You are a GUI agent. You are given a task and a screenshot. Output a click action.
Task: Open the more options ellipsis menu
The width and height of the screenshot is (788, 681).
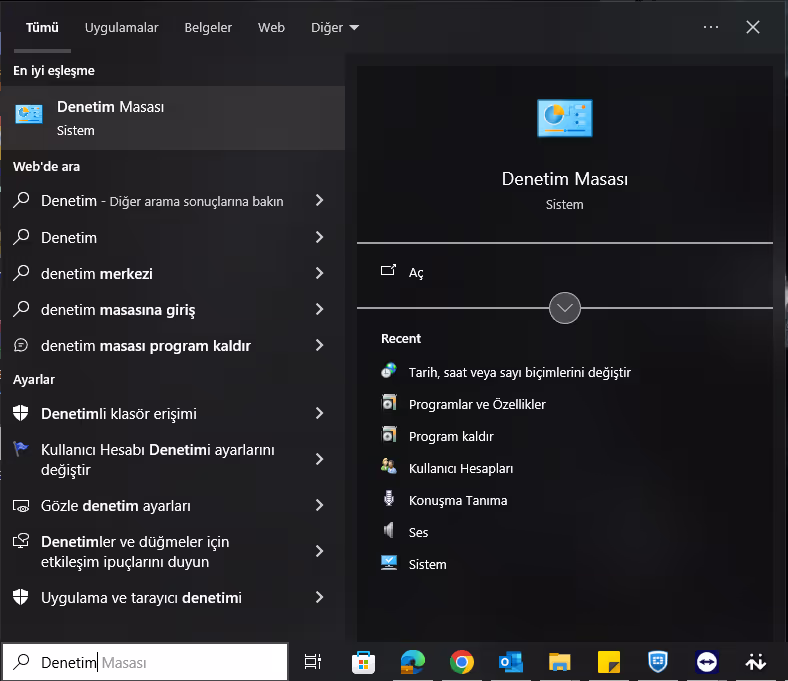click(x=711, y=27)
